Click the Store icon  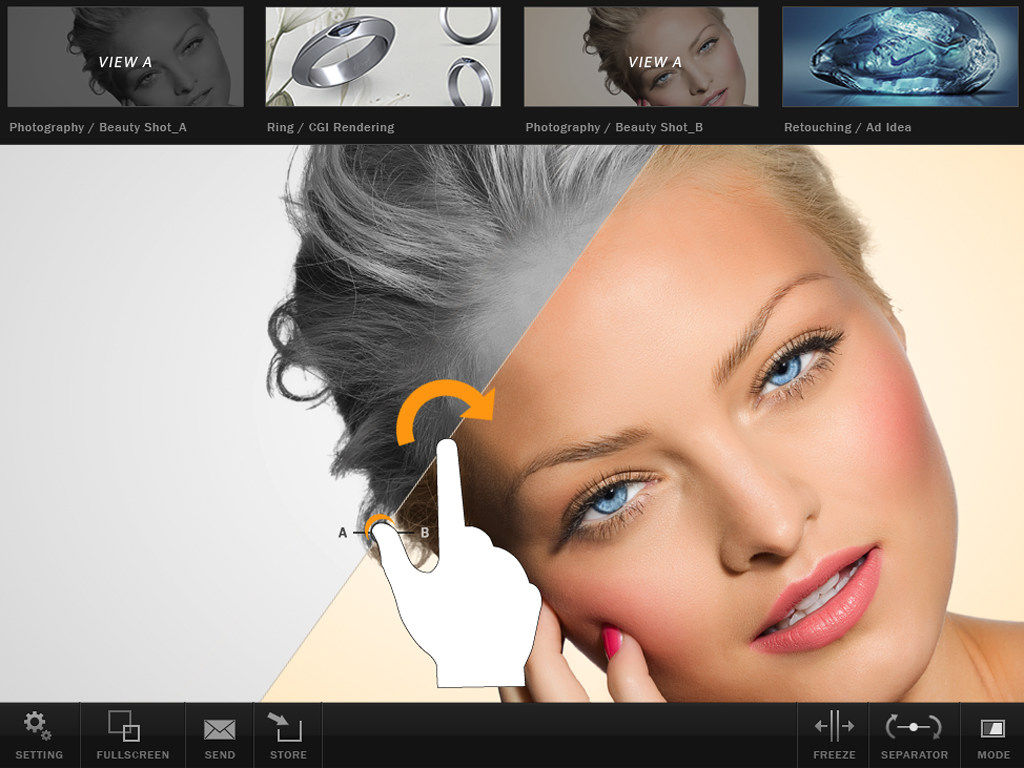tap(285, 727)
